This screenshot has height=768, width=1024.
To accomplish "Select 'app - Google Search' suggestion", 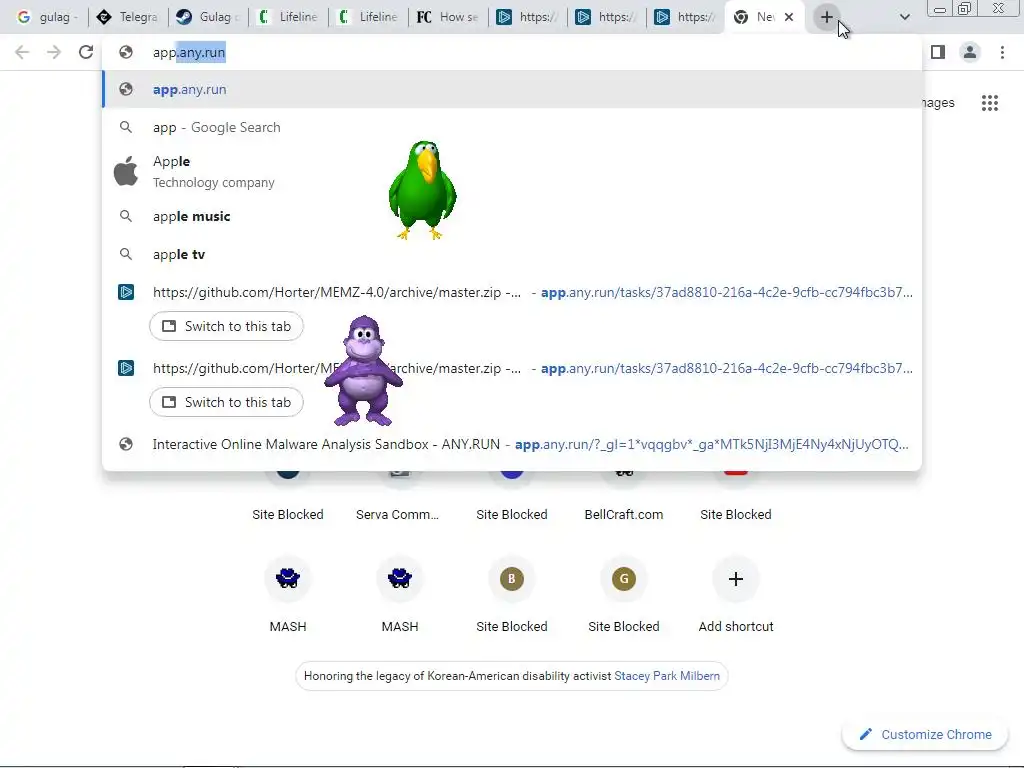I will coord(512,127).
